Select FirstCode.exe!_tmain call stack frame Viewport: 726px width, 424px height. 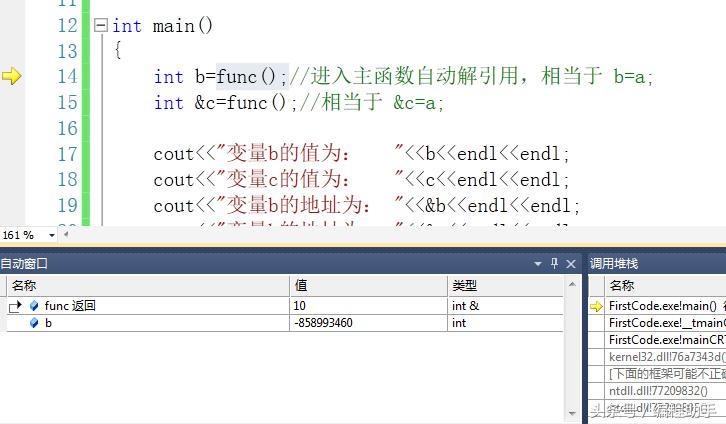[665, 323]
